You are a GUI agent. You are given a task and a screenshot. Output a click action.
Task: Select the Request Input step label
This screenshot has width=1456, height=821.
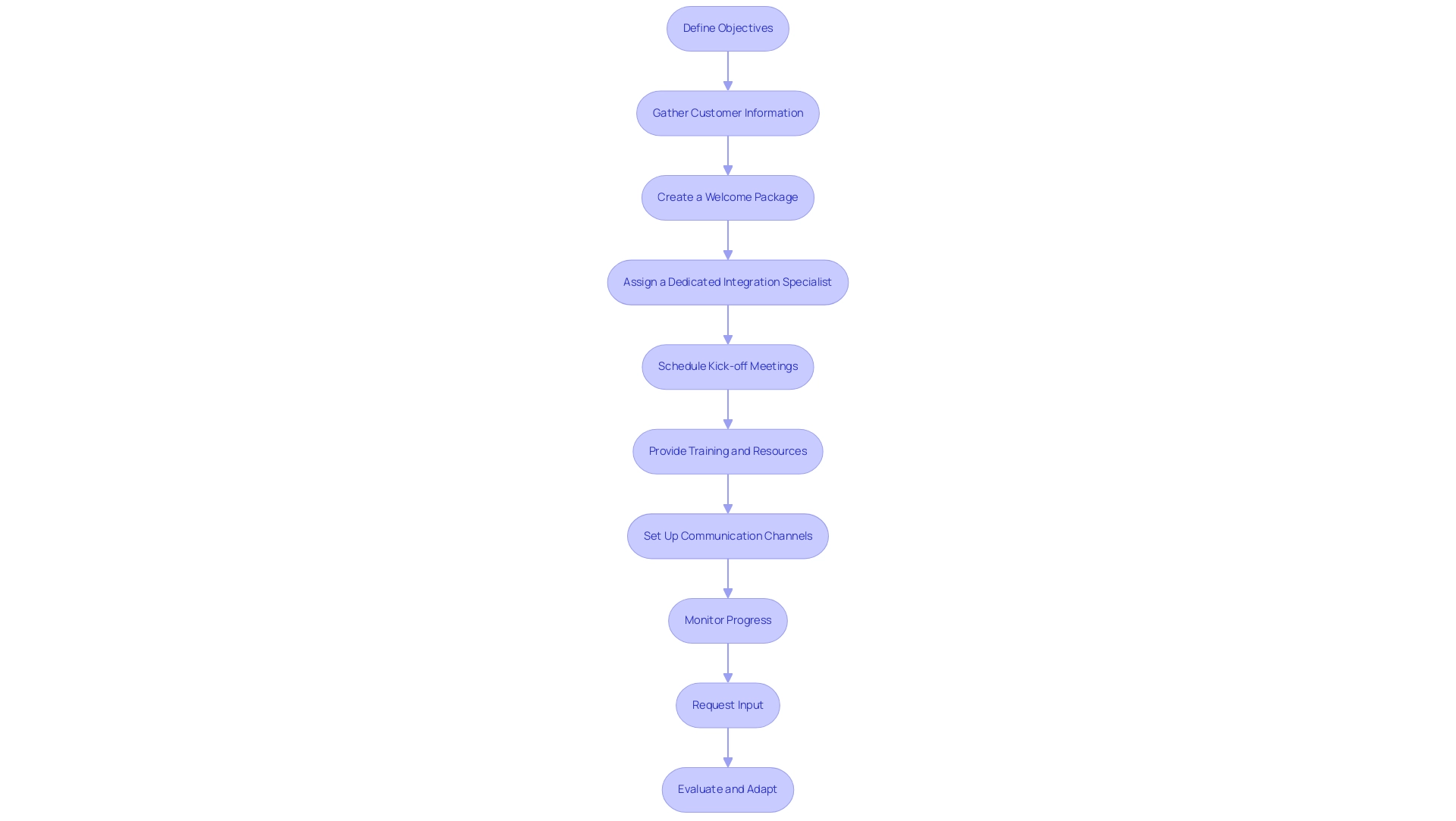click(727, 704)
